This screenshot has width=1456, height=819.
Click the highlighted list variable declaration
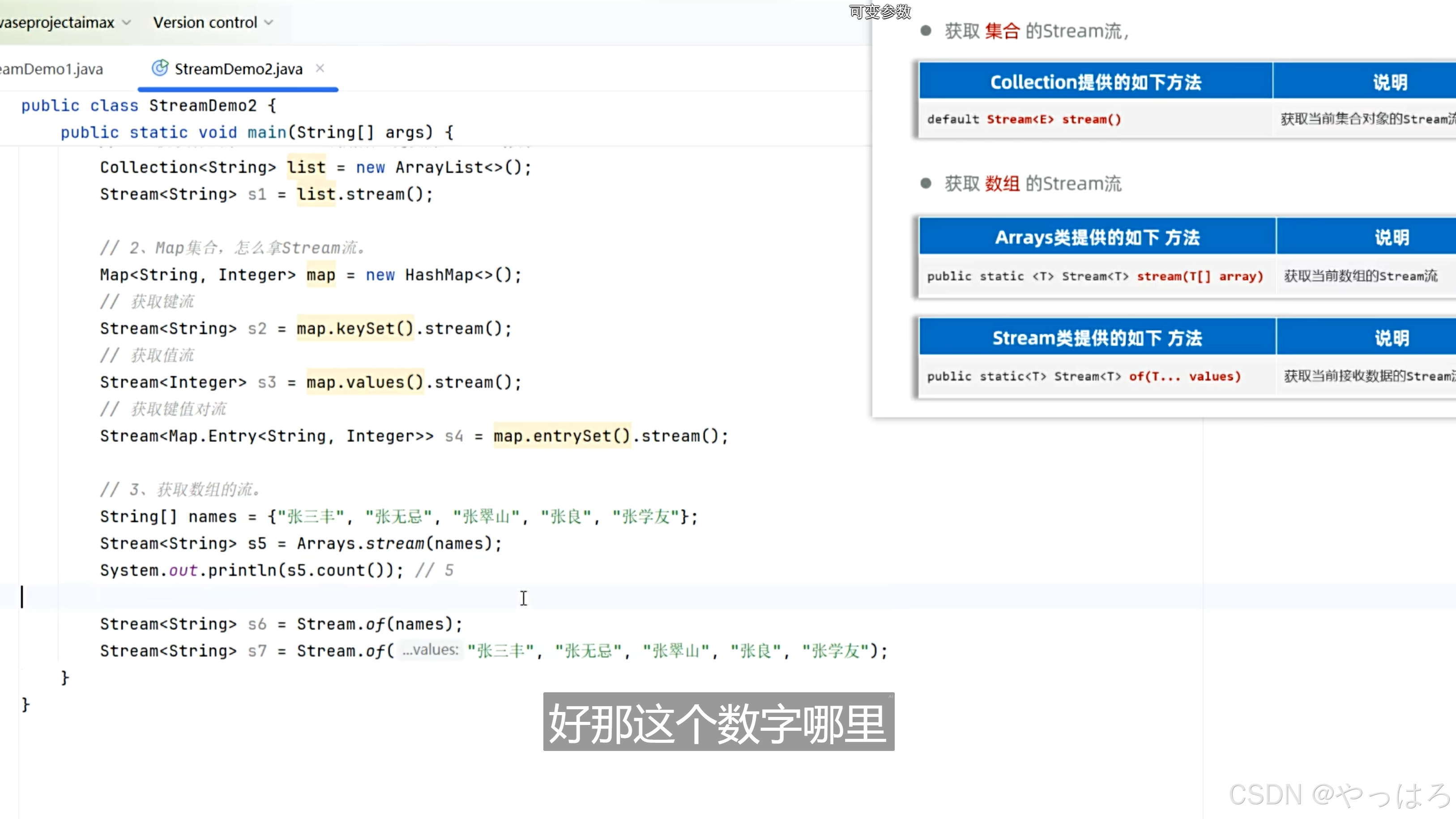point(306,167)
